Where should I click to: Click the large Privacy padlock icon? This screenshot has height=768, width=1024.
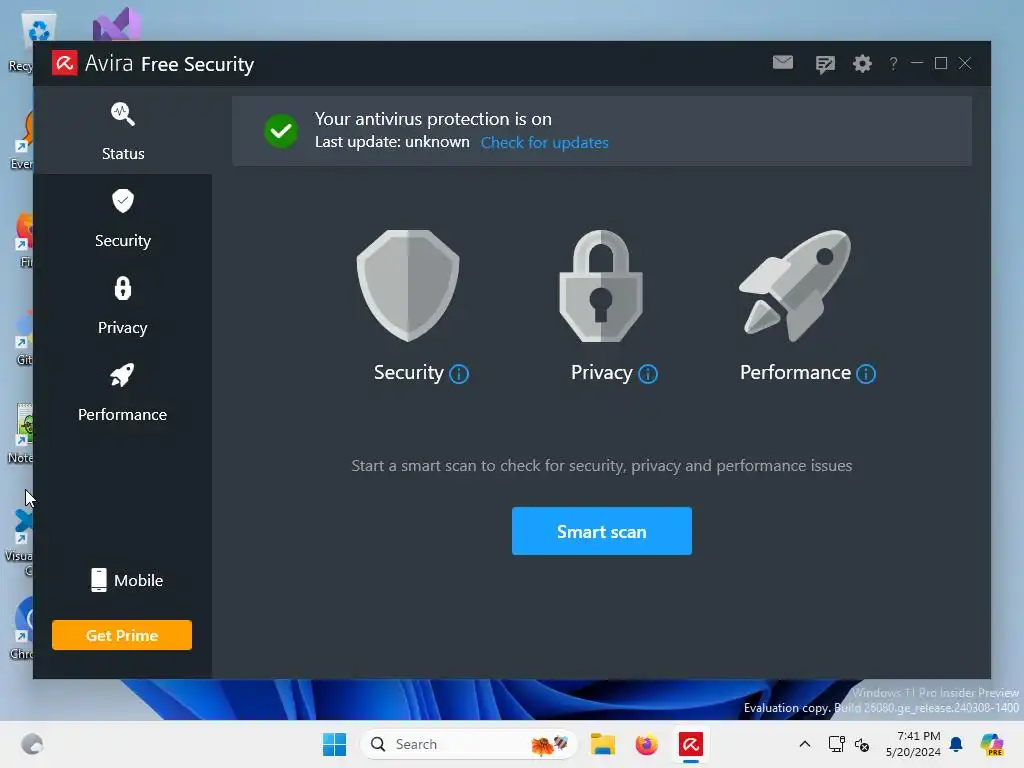601,285
